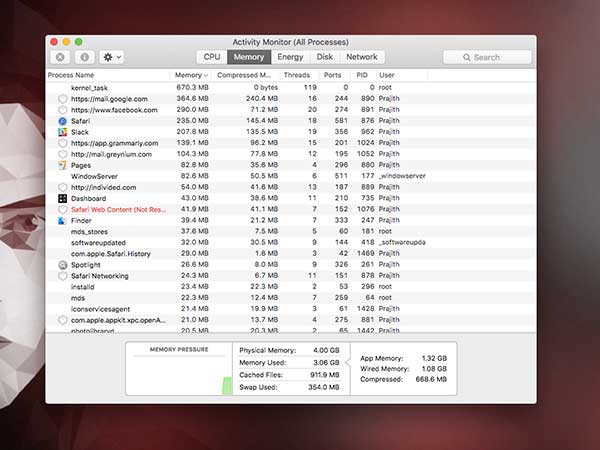Click the shield icon beside mail.google.com

coord(62,99)
